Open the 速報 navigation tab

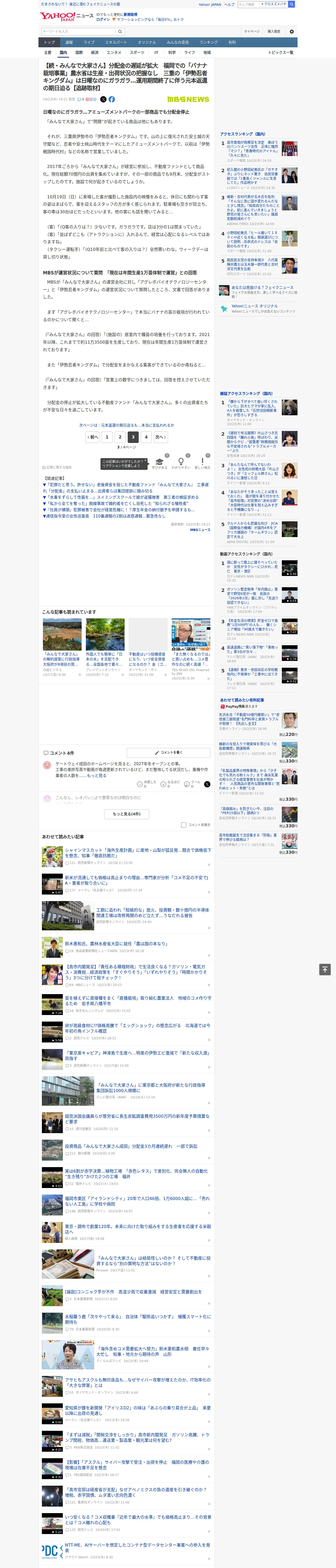(69, 43)
